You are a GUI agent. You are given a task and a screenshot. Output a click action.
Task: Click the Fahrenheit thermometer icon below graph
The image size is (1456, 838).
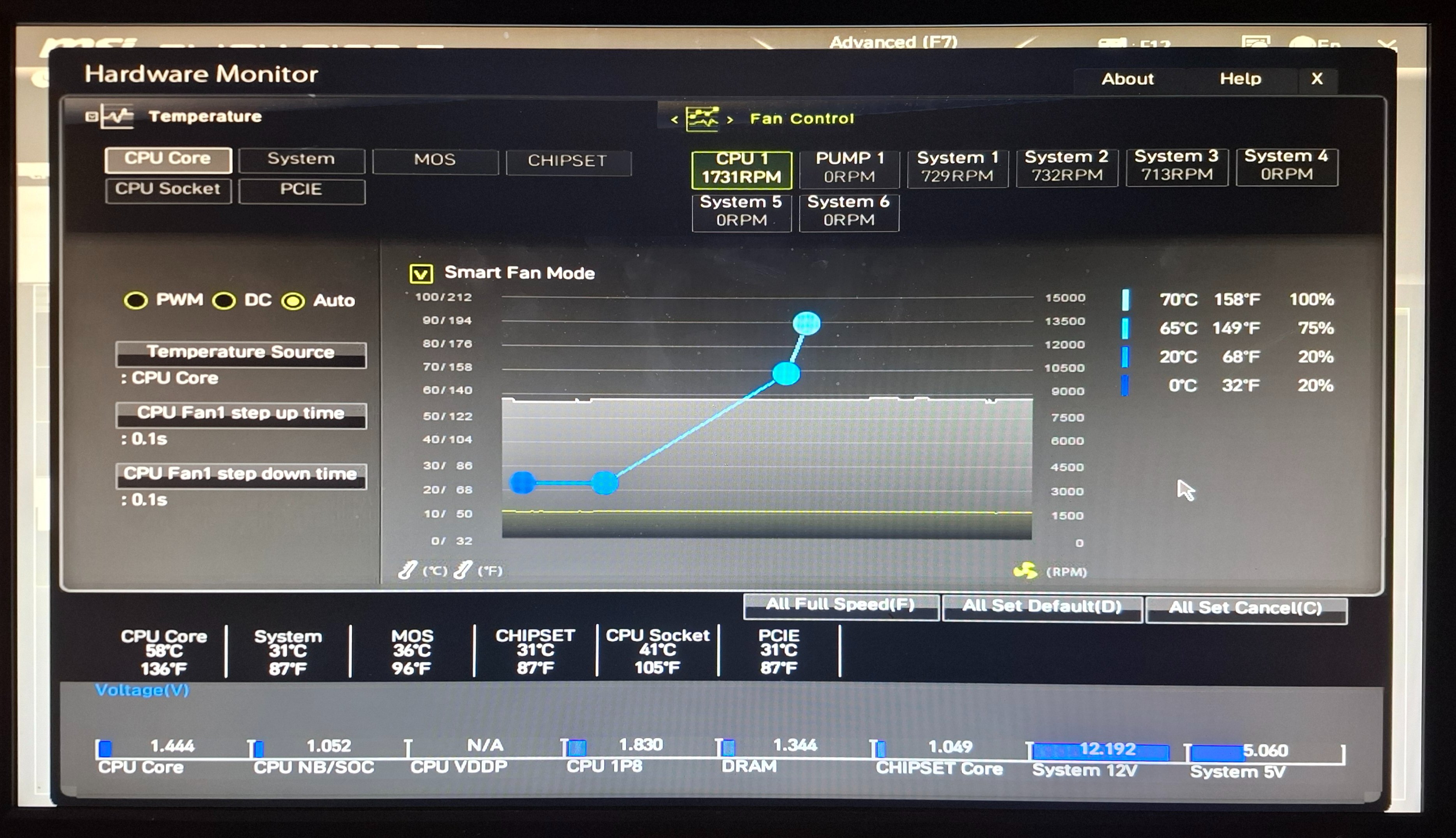click(x=463, y=570)
